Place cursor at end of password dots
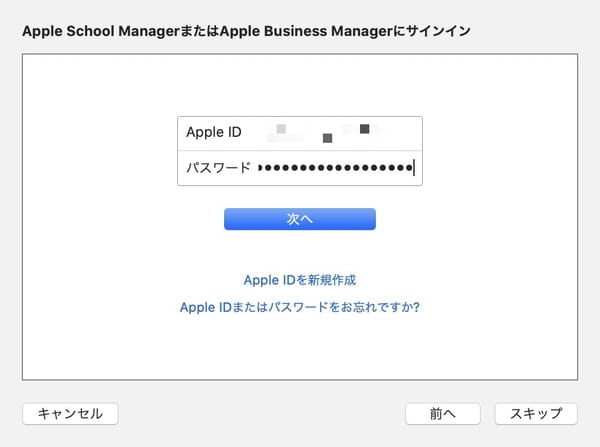Screen dimensions: 600x447 [x=414, y=168]
